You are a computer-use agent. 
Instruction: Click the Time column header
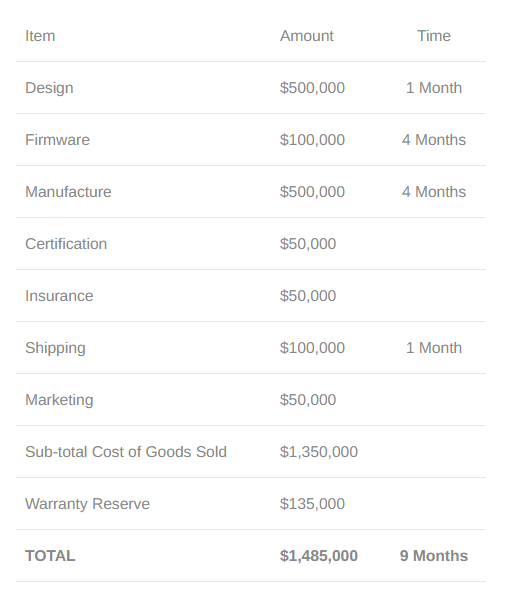coord(434,36)
